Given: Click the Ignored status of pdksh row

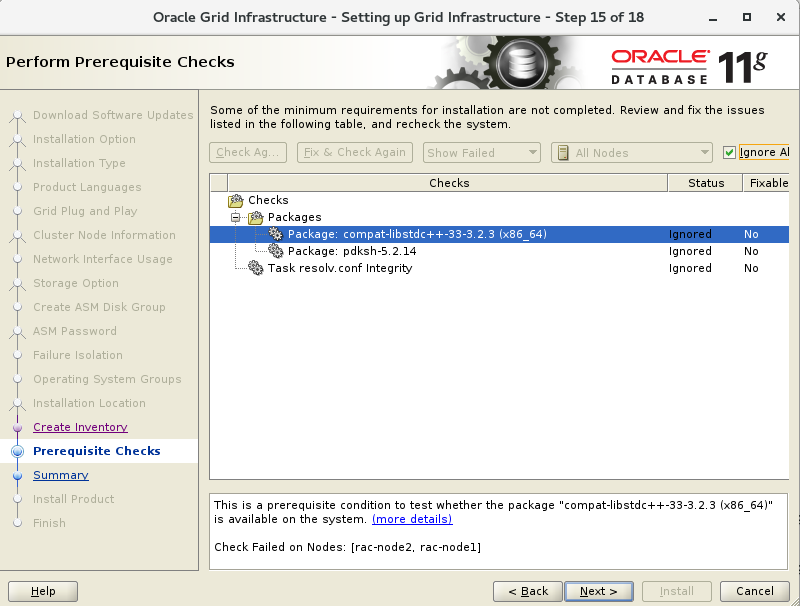Looking at the screenshot, I should (x=690, y=251).
